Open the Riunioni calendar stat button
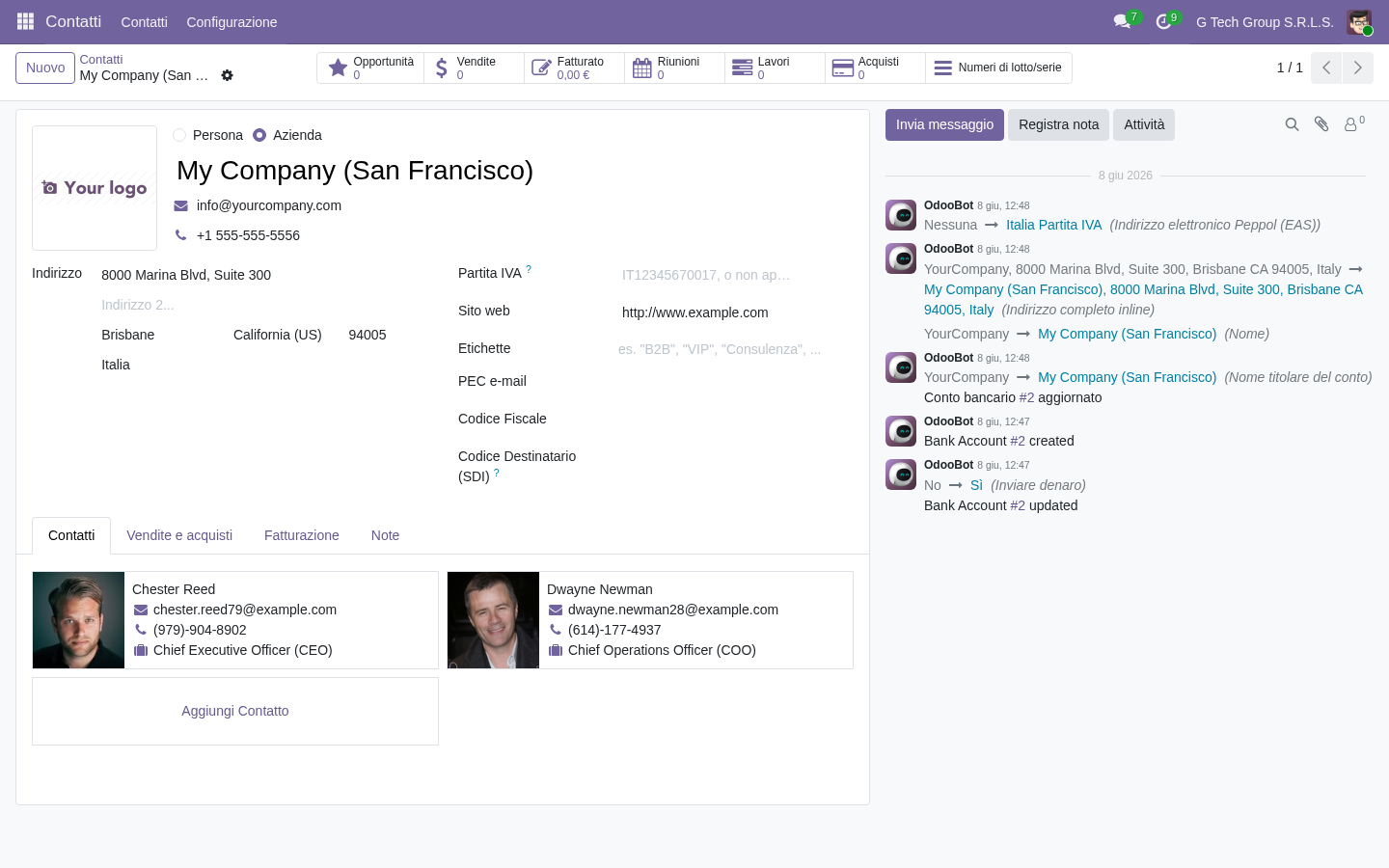This screenshot has height=868, width=1389. pos(674,68)
